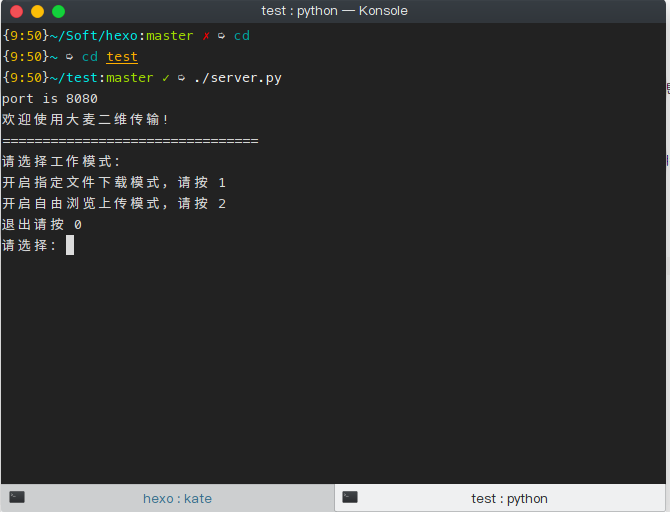Close the Konsole window with red button

[x=16, y=12]
